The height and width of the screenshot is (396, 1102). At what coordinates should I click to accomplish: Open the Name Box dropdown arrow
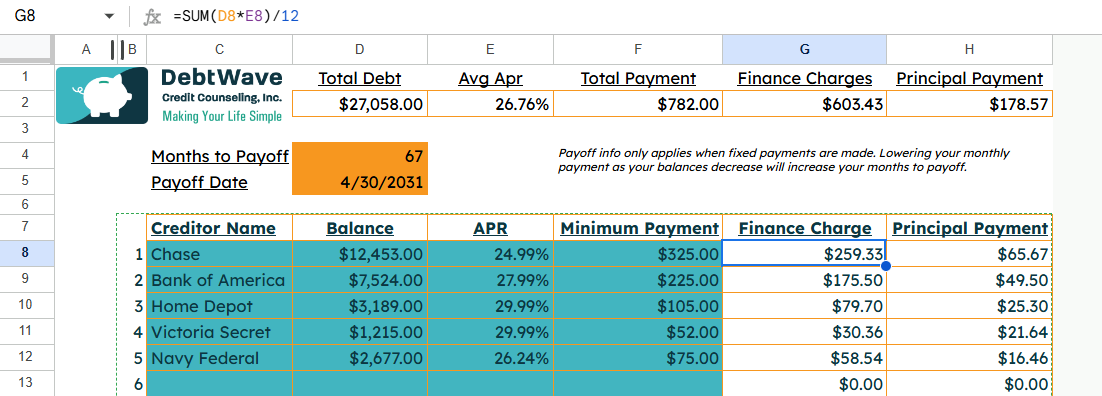click(x=108, y=16)
